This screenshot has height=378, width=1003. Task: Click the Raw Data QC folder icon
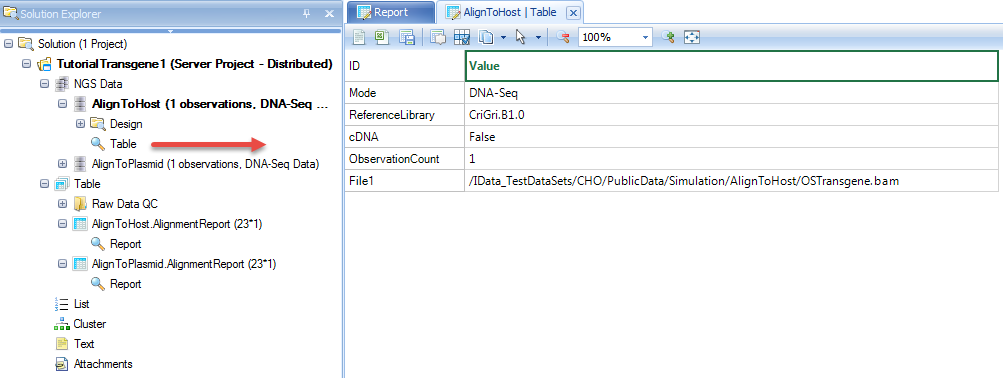coord(79,204)
